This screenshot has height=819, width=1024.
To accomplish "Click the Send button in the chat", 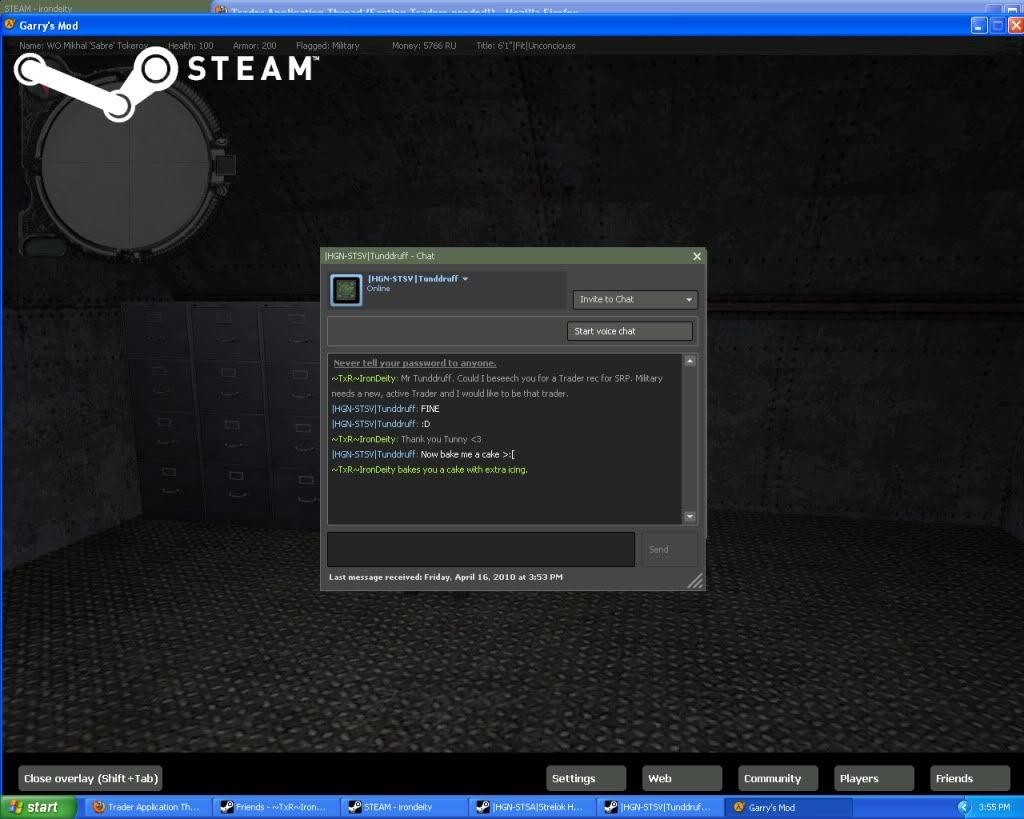I will coord(669,549).
